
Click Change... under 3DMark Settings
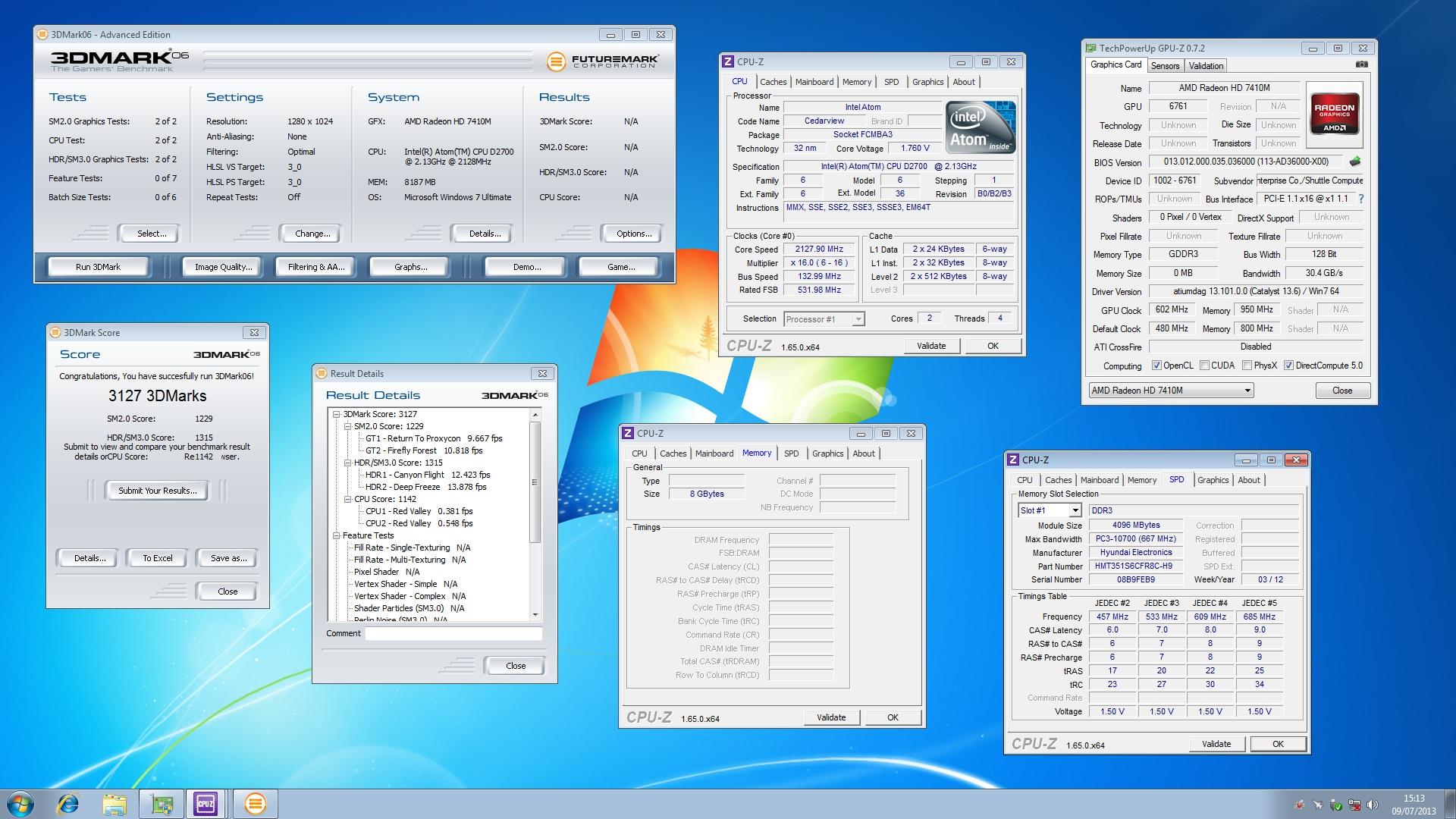click(x=312, y=234)
